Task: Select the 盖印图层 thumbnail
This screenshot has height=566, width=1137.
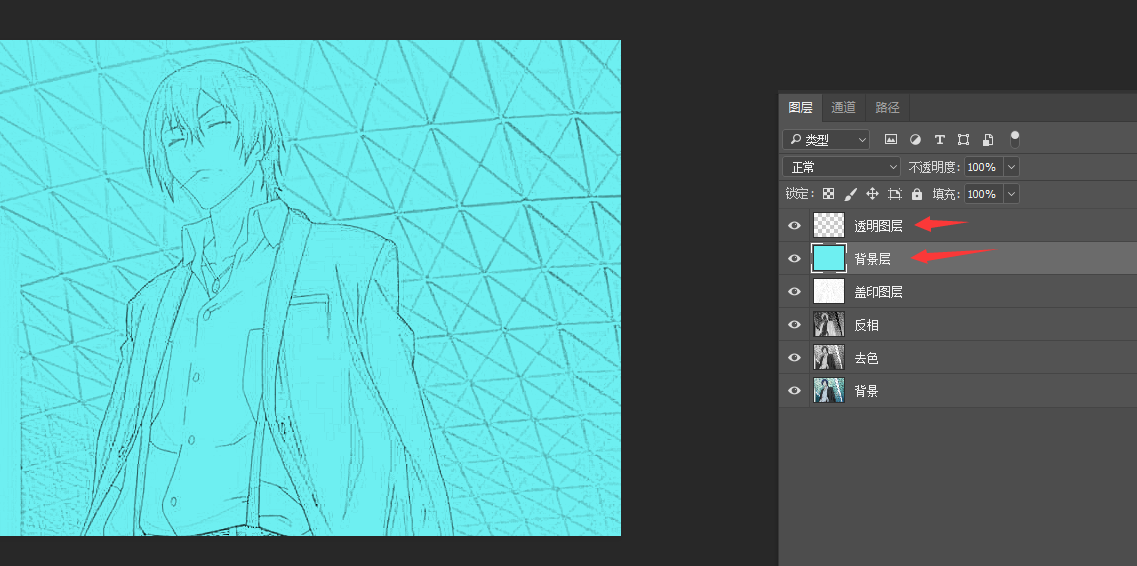Action: tap(829, 291)
